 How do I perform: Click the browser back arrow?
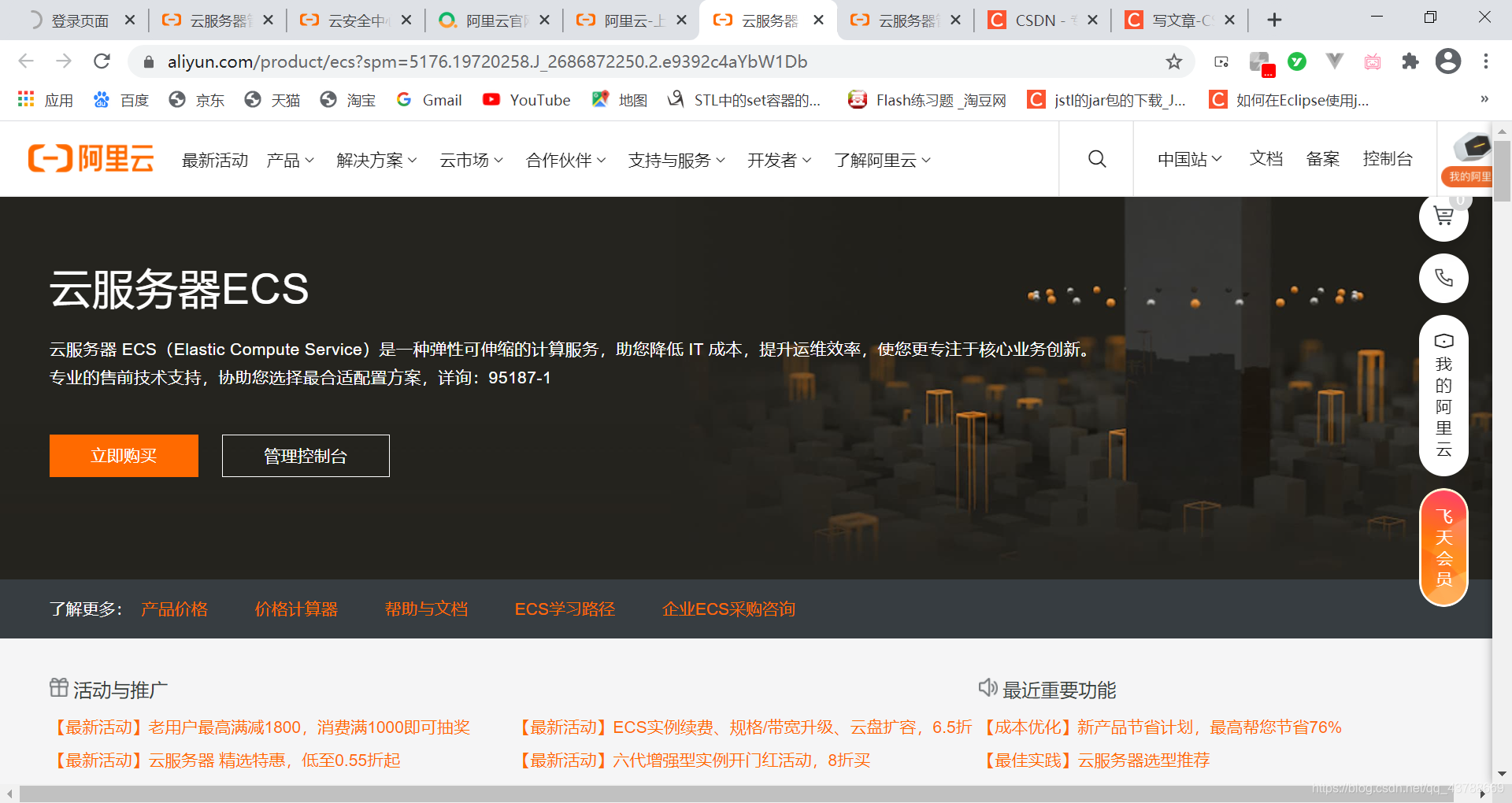pos(26,61)
